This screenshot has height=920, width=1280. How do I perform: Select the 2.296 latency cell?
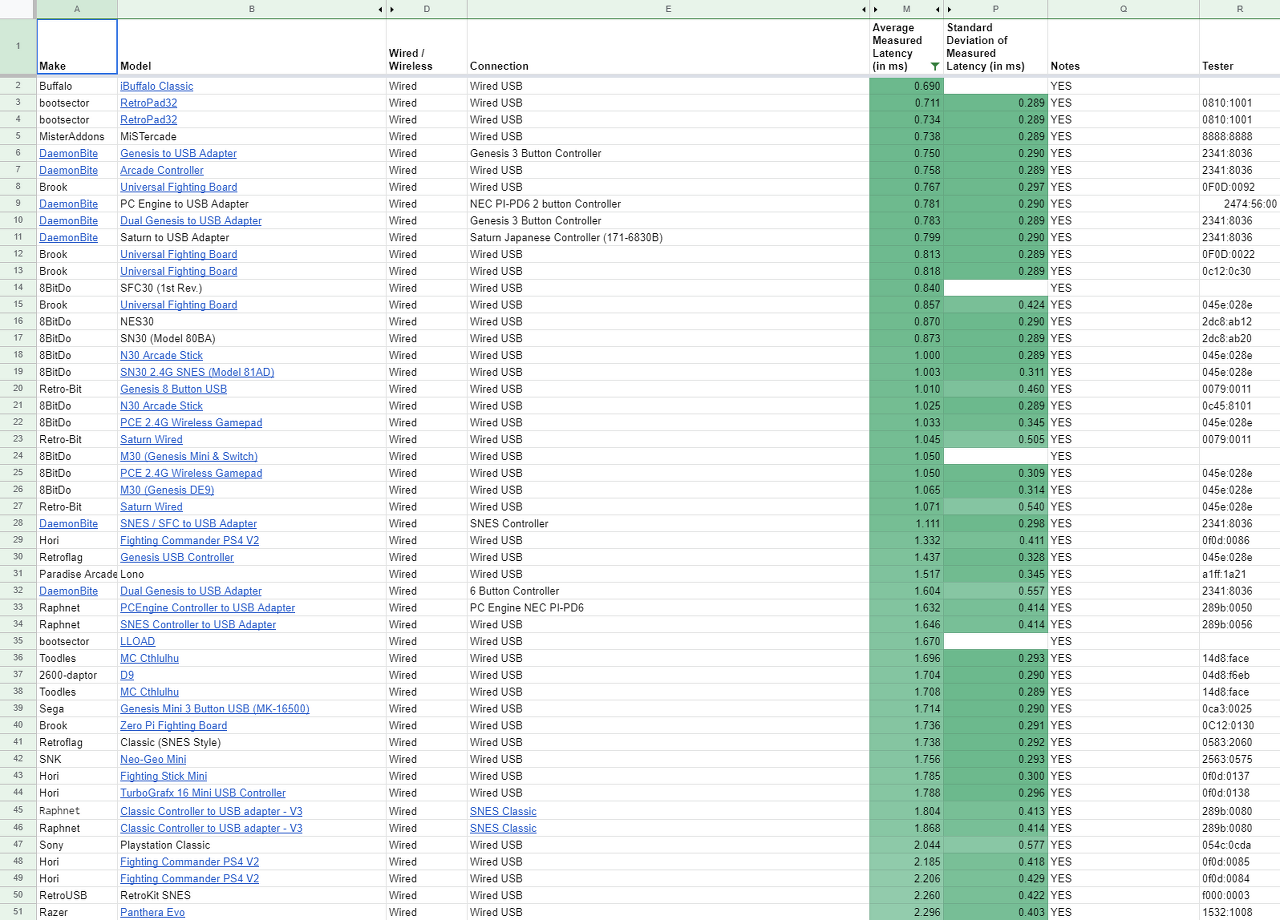907,912
